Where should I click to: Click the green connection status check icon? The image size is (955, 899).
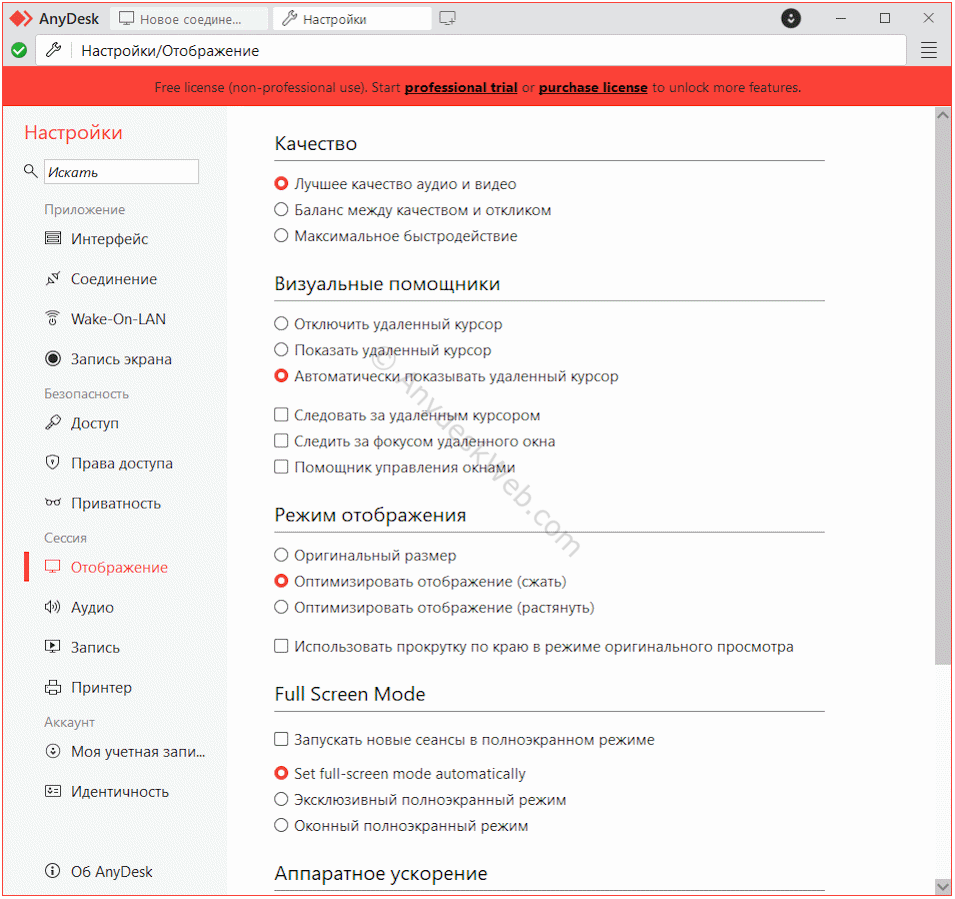pos(19,50)
